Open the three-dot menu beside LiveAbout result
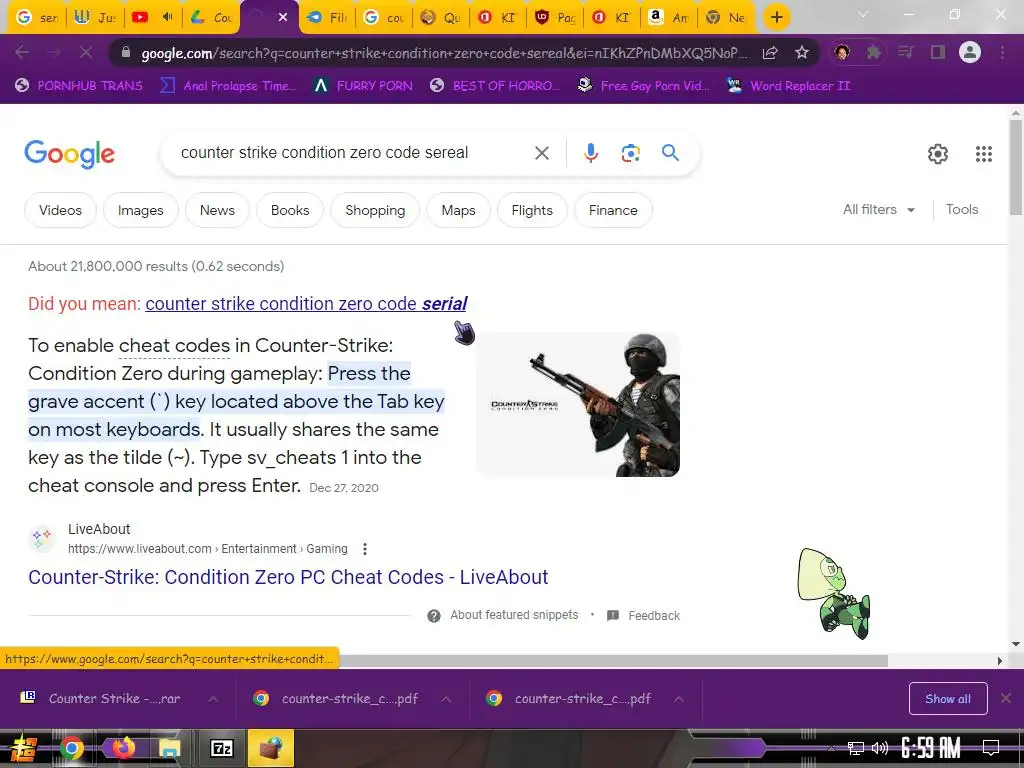The image size is (1024, 768). [x=364, y=549]
